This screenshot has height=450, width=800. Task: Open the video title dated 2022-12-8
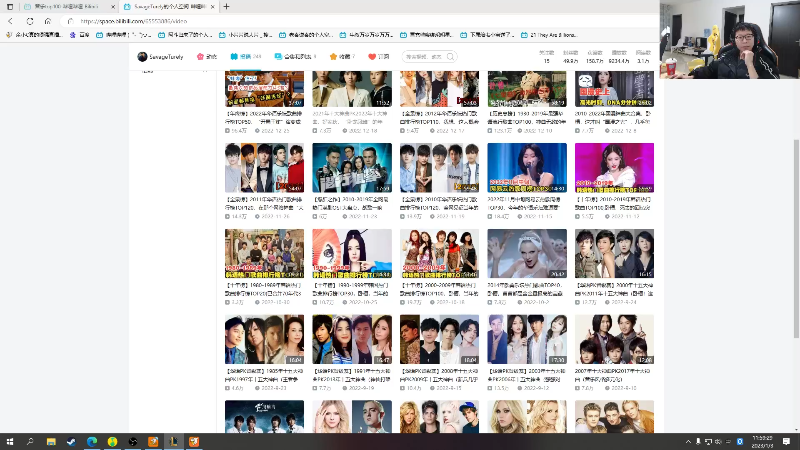tap(614, 118)
